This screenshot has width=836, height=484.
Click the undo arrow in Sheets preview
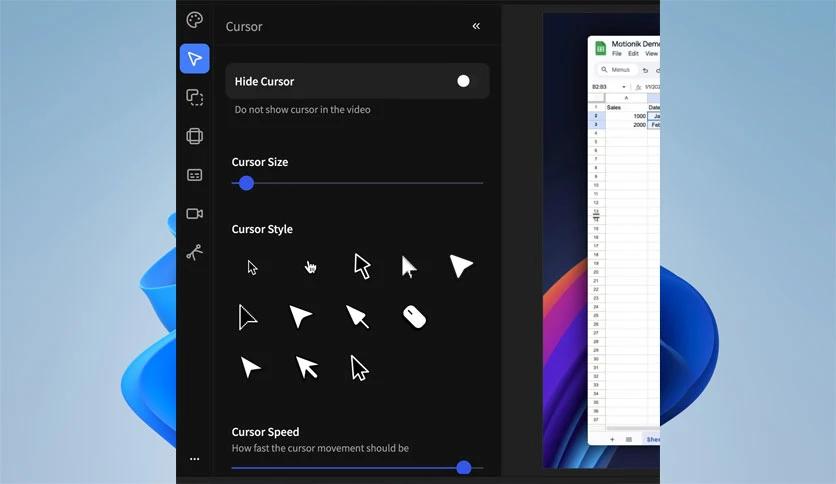click(645, 70)
